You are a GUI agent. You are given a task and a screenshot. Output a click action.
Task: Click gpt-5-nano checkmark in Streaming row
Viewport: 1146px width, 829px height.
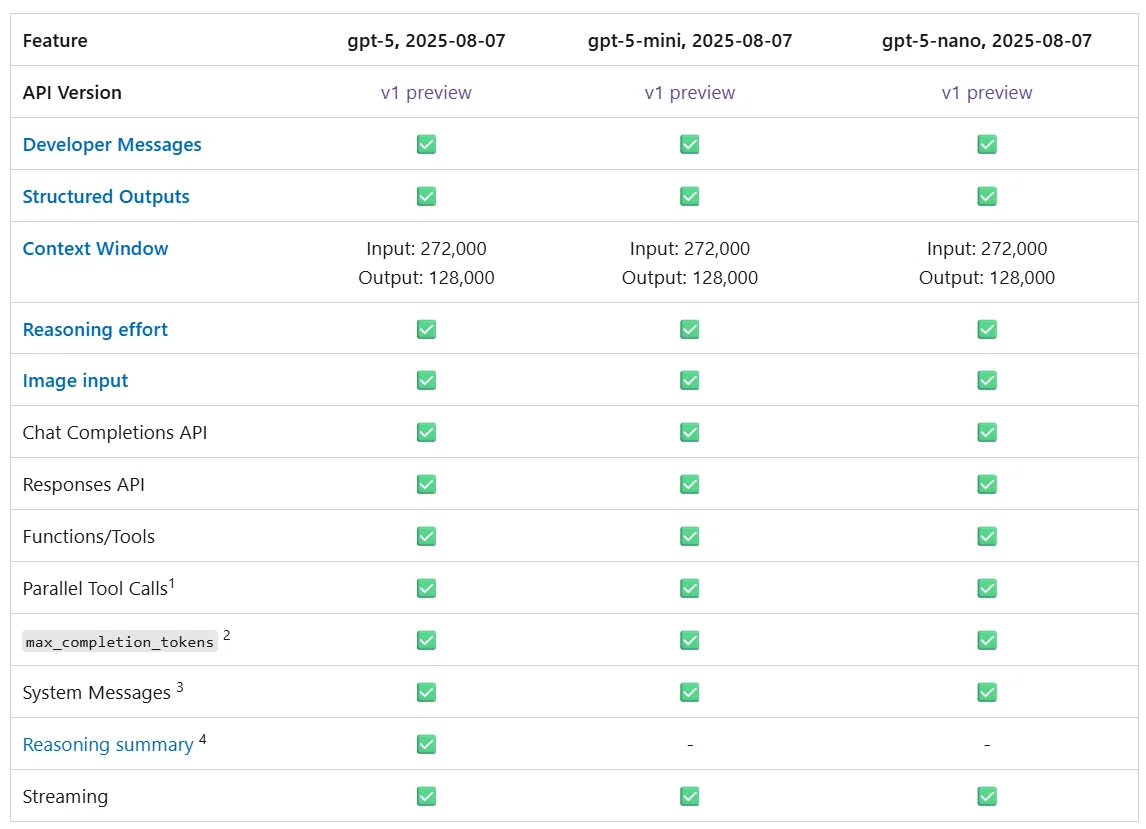click(x=987, y=796)
